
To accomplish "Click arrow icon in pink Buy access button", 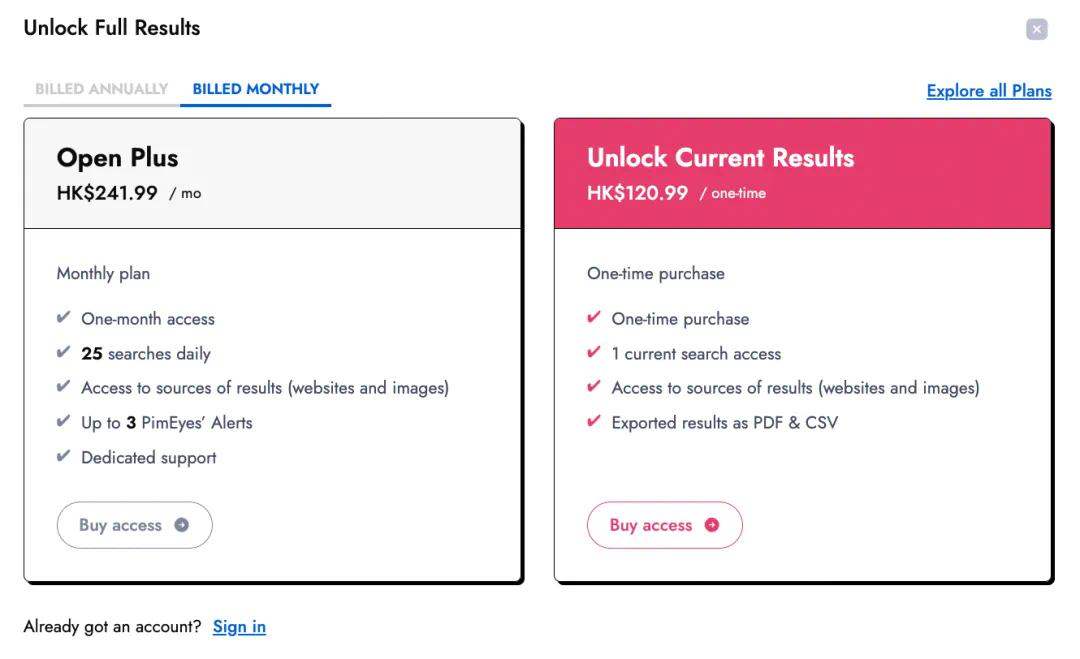I will click(x=711, y=525).
